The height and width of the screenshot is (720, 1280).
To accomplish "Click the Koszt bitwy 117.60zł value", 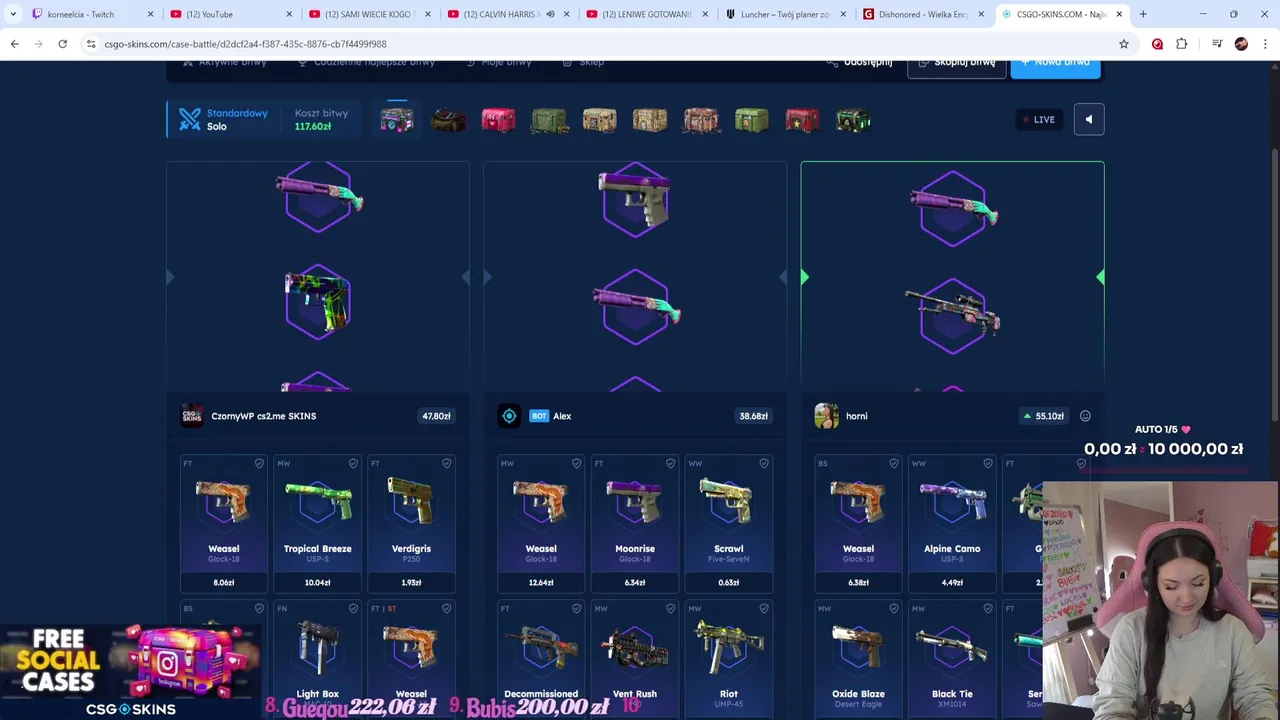I will click(x=313, y=127).
